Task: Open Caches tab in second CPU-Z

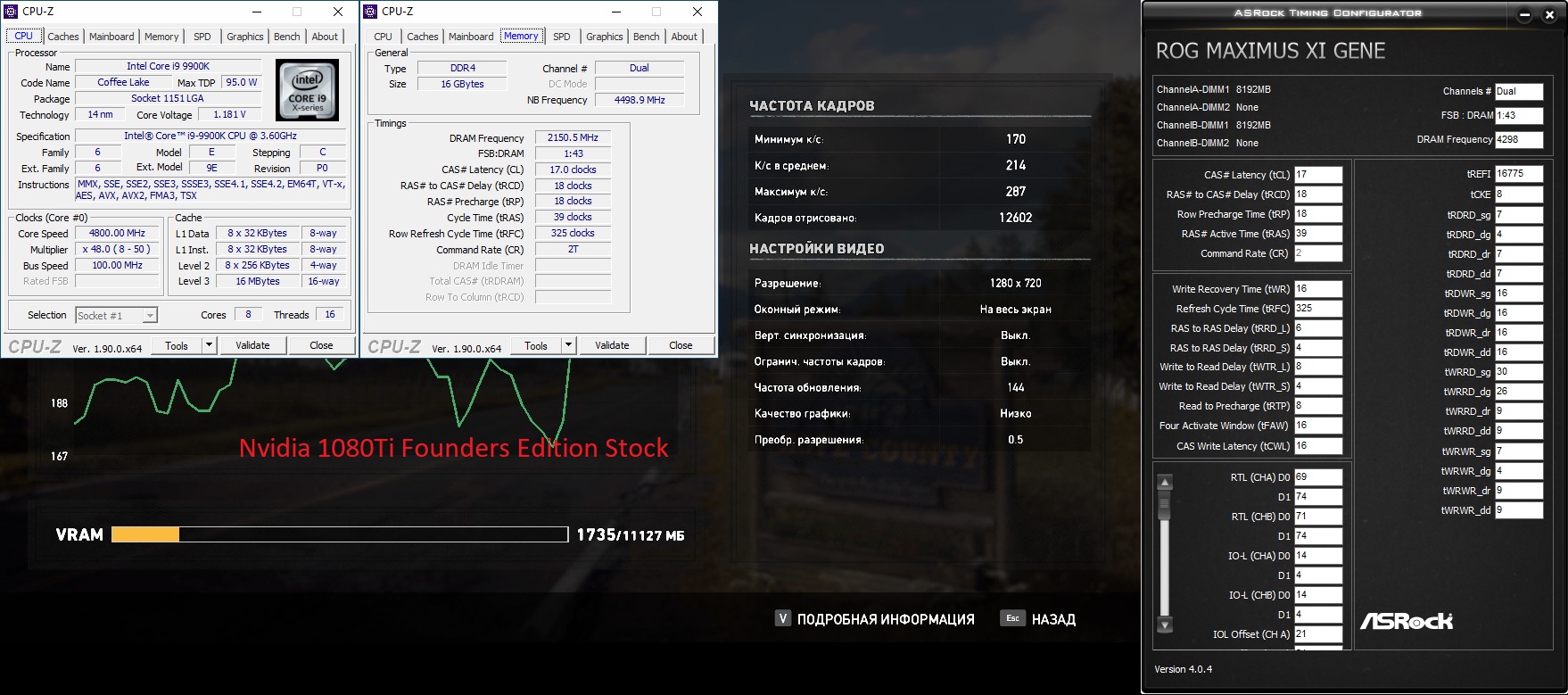Action: pos(423,37)
